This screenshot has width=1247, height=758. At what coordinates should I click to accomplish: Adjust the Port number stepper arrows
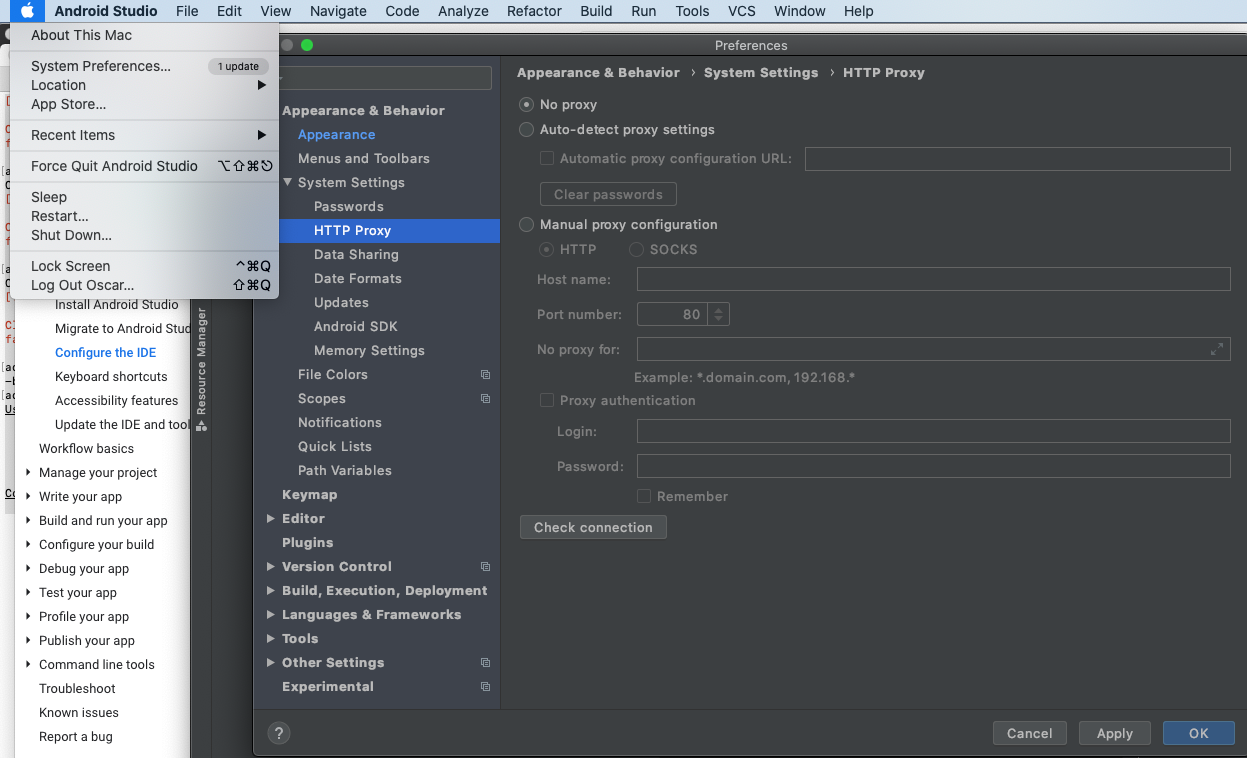719,314
